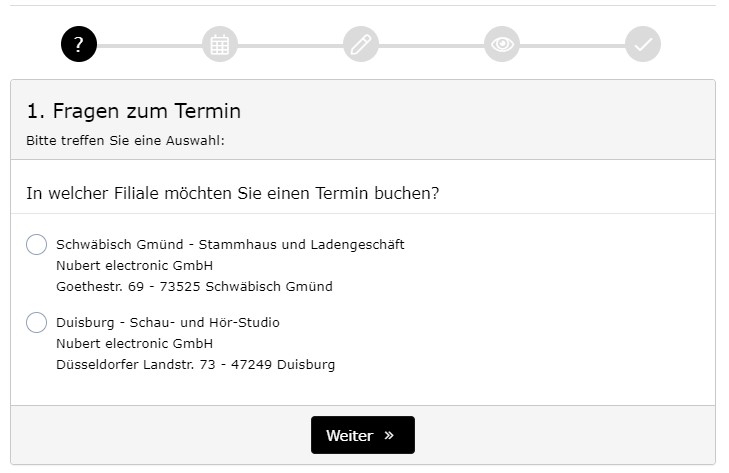Viewport: 729px width, 473px height.
Task: Click progress line between question and calendar steps
Action: [x=150, y=46]
